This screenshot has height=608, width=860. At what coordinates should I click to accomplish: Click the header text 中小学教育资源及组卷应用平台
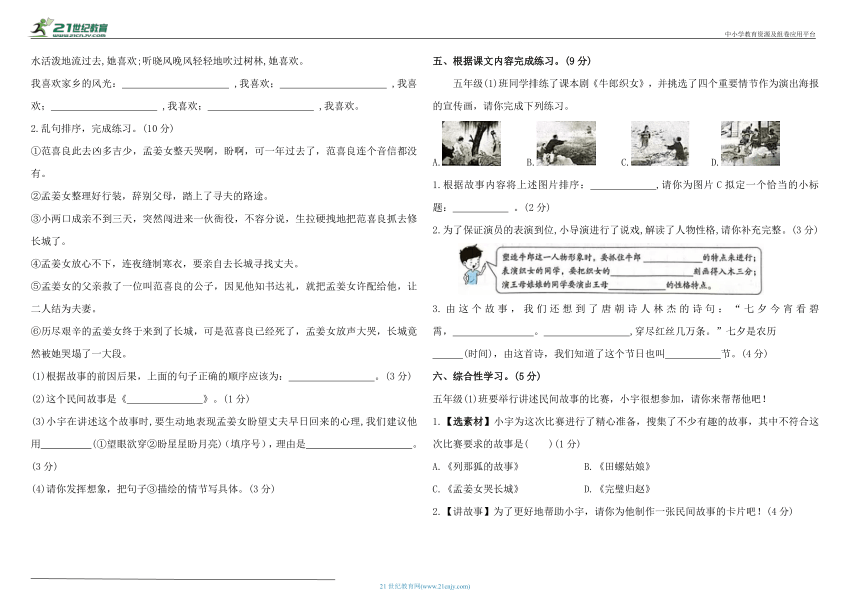[x=770, y=34]
